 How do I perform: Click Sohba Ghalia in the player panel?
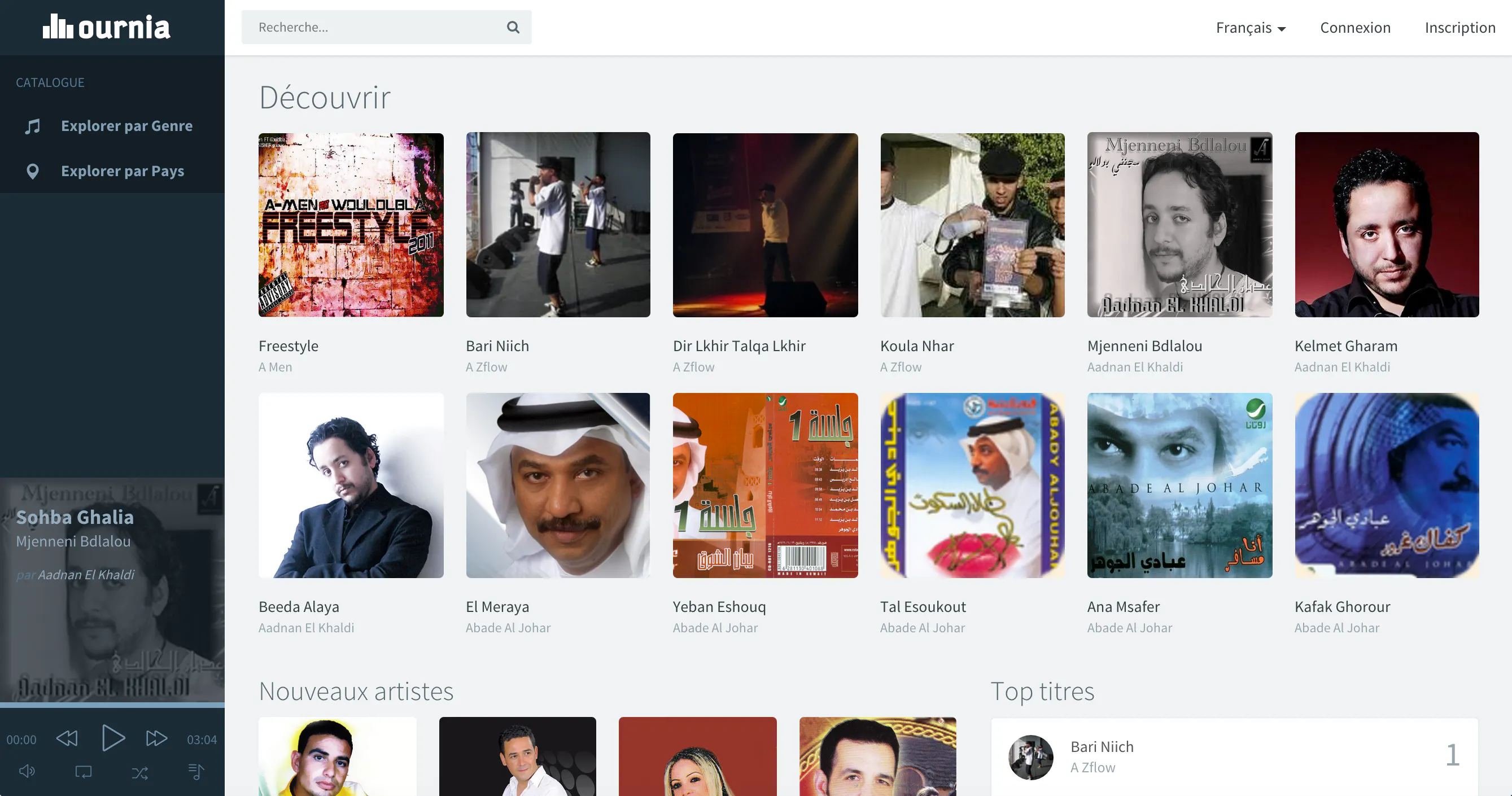[75, 517]
